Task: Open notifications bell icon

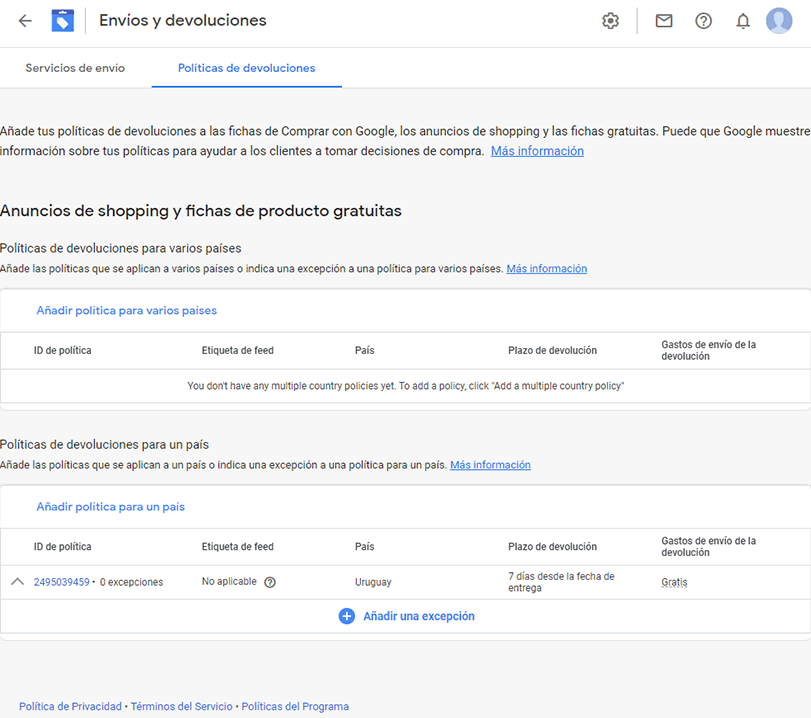Action: click(743, 21)
